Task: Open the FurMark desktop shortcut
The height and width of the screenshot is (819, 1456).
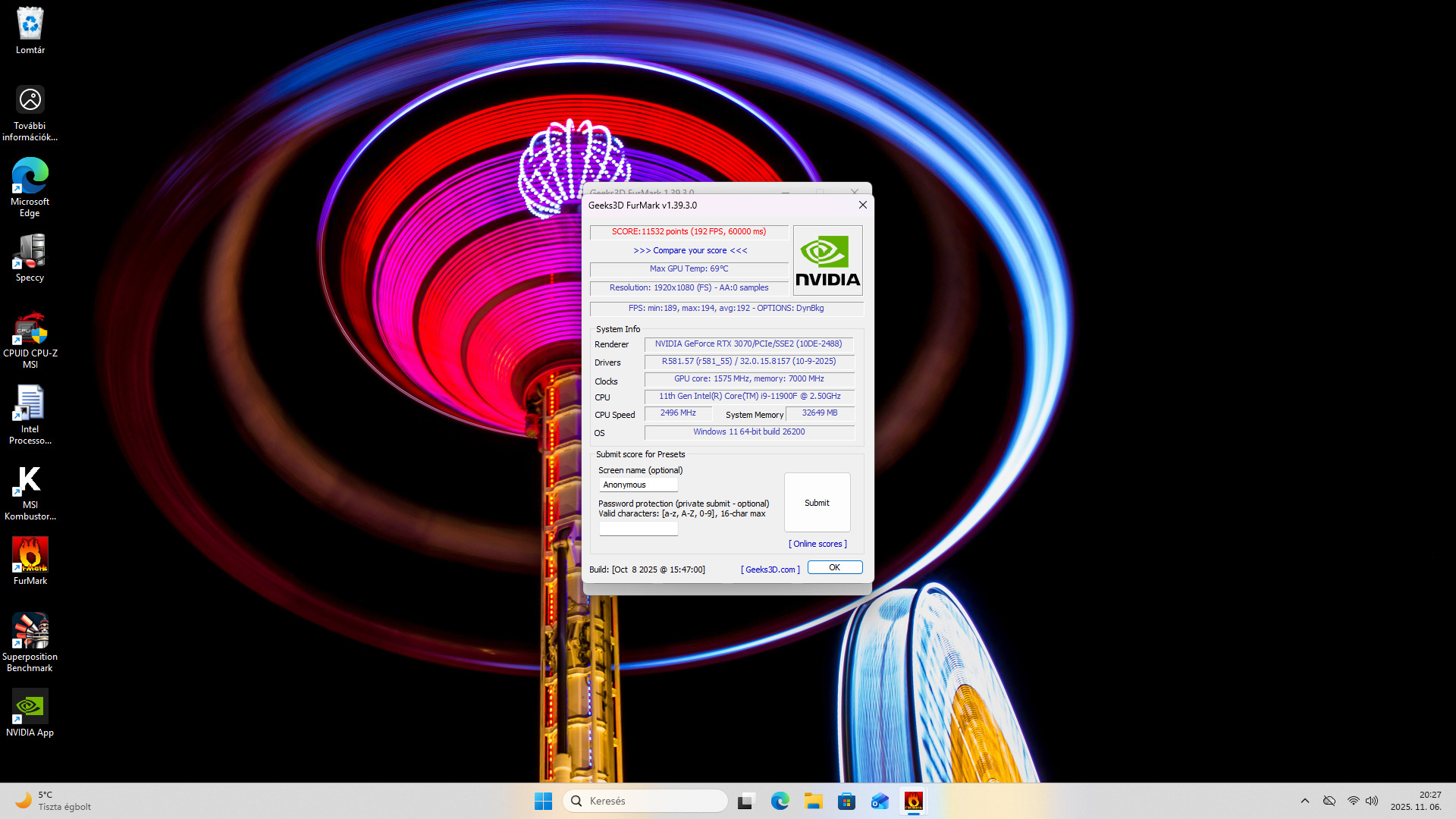Action: coord(30,556)
